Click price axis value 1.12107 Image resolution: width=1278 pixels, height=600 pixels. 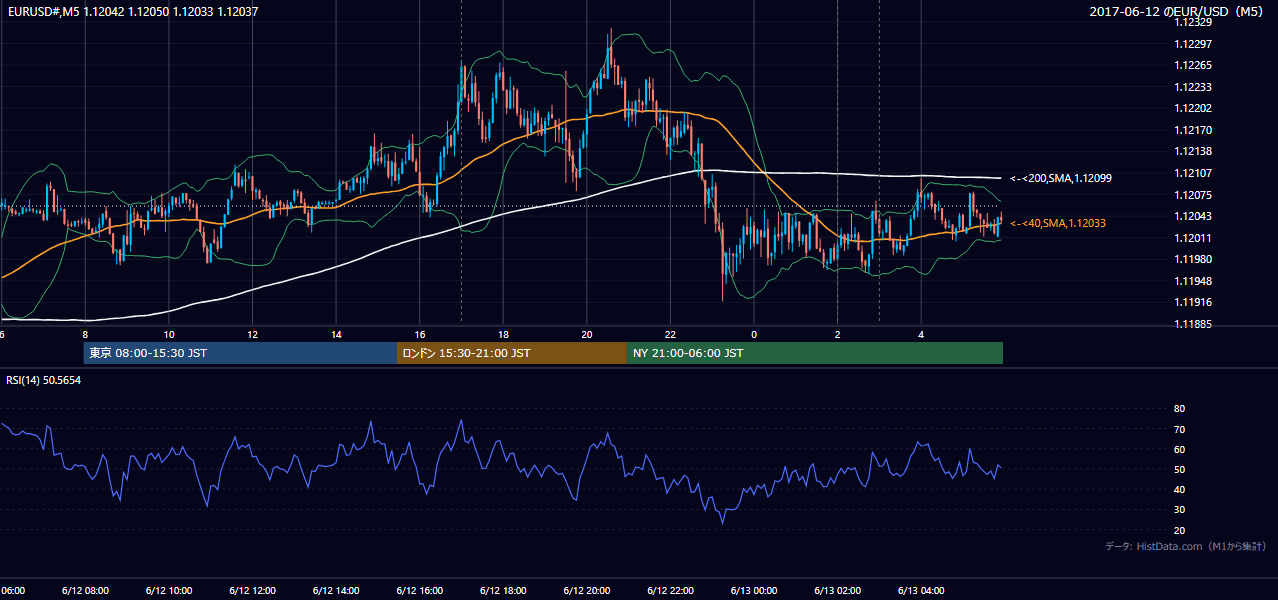click(1193, 173)
